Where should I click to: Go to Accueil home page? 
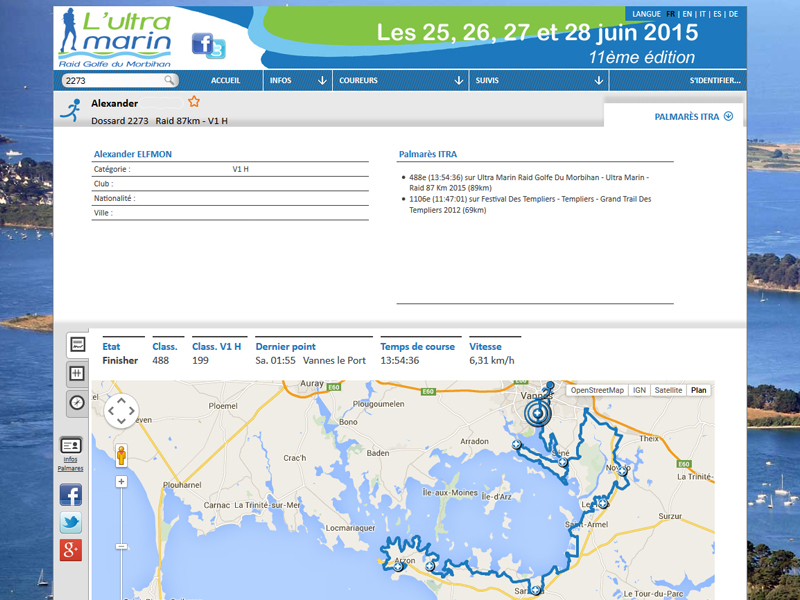pos(225,81)
